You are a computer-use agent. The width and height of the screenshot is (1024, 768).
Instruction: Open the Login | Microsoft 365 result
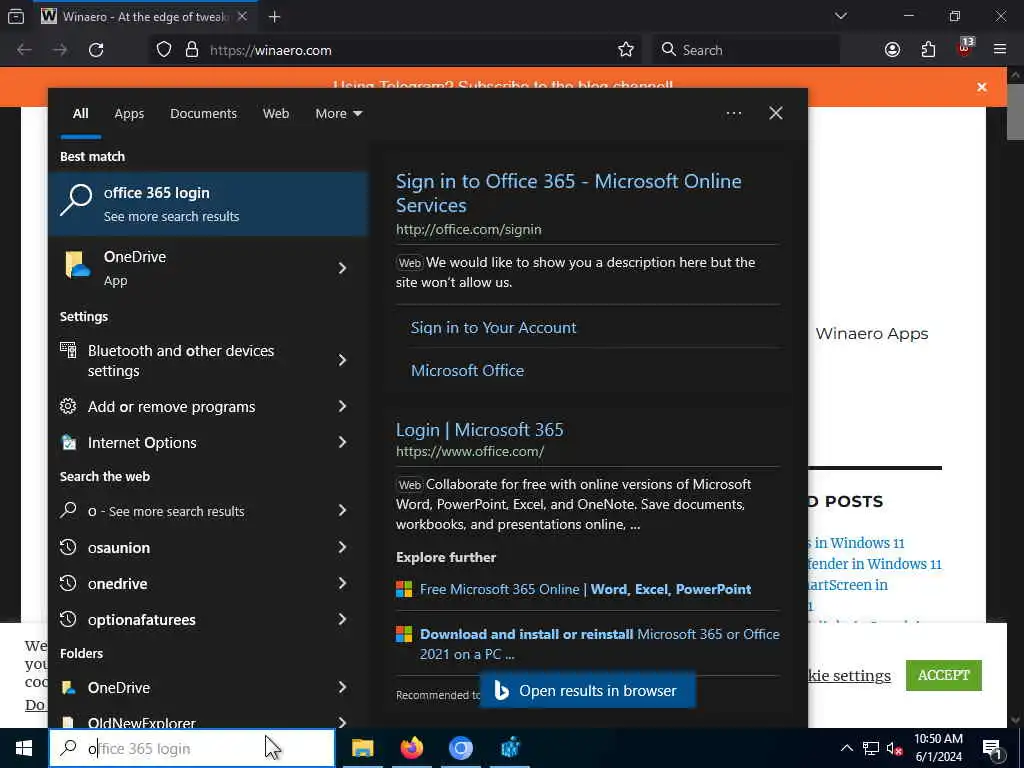(x=479, y=429)
